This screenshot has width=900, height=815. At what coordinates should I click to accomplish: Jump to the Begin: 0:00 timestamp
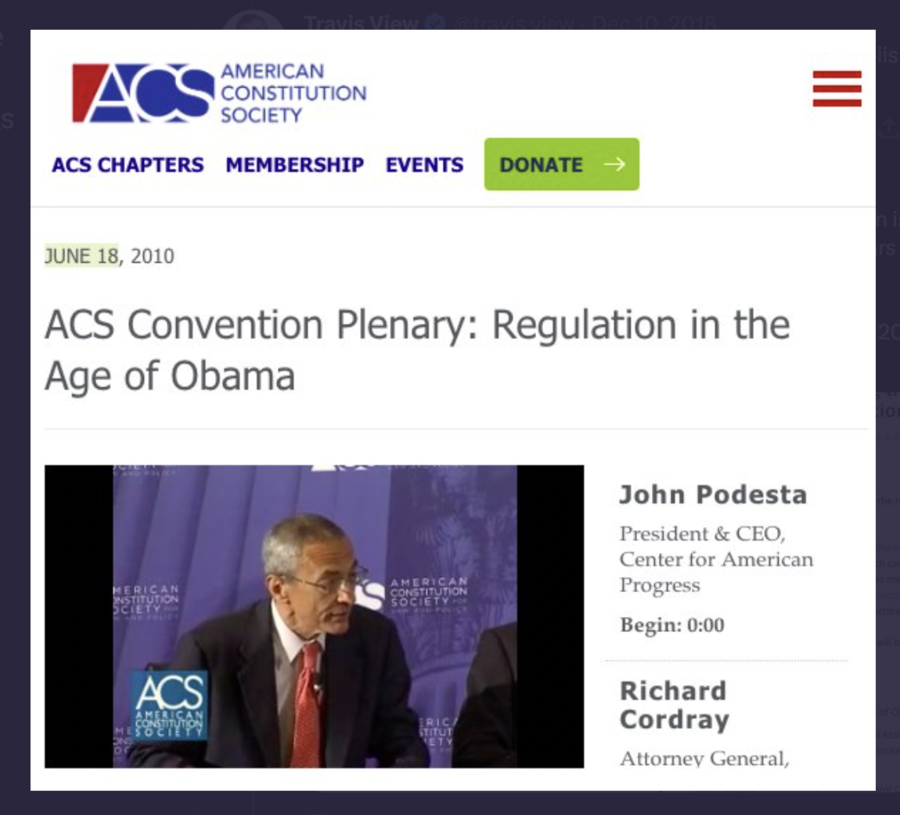point(671,626)
